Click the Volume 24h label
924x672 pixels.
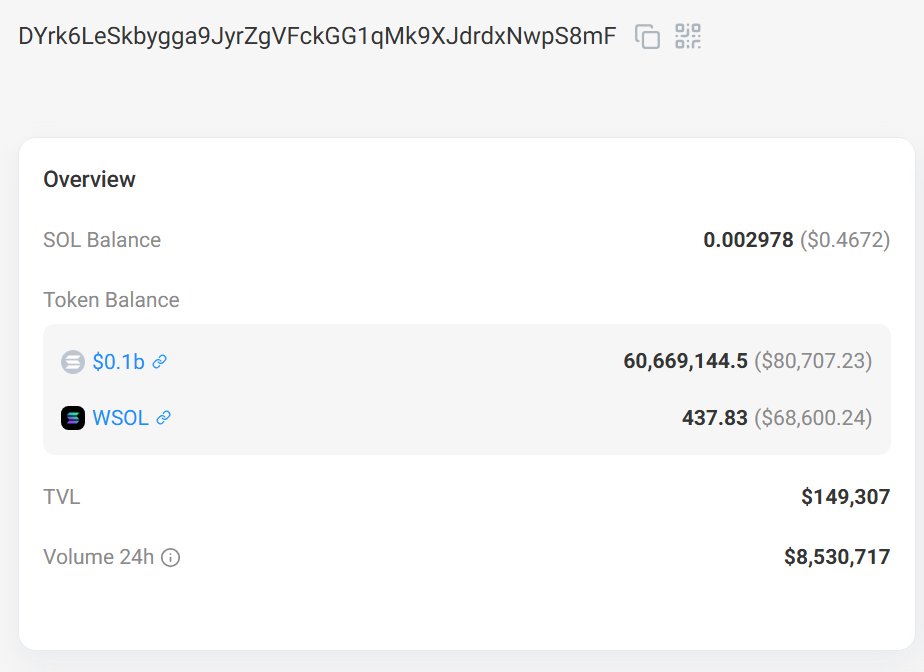point(98,557)
